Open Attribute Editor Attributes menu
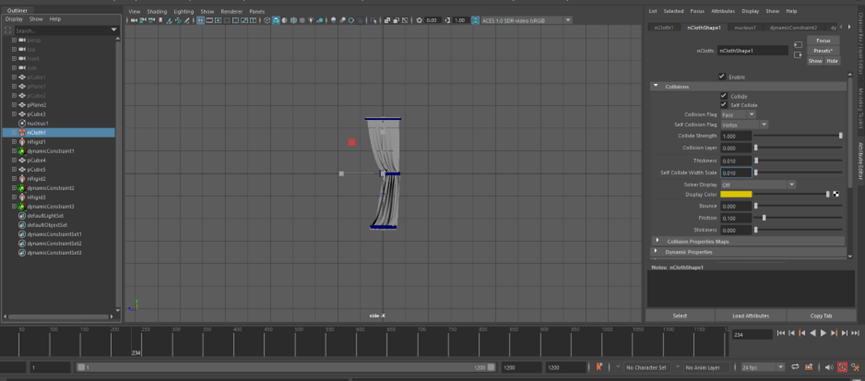This screenshot has width=865, height=381. click(x=723, y=11)
